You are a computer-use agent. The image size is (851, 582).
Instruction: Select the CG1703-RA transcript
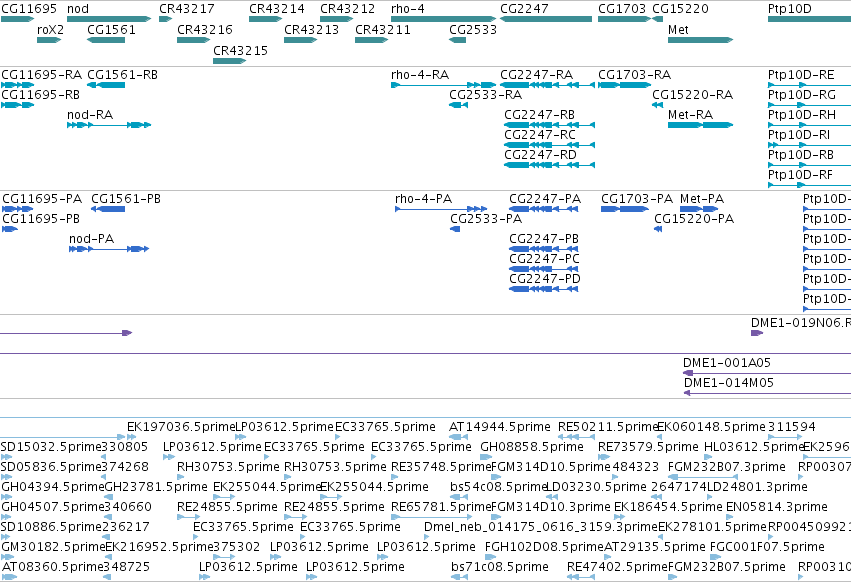tap(624, 85)
